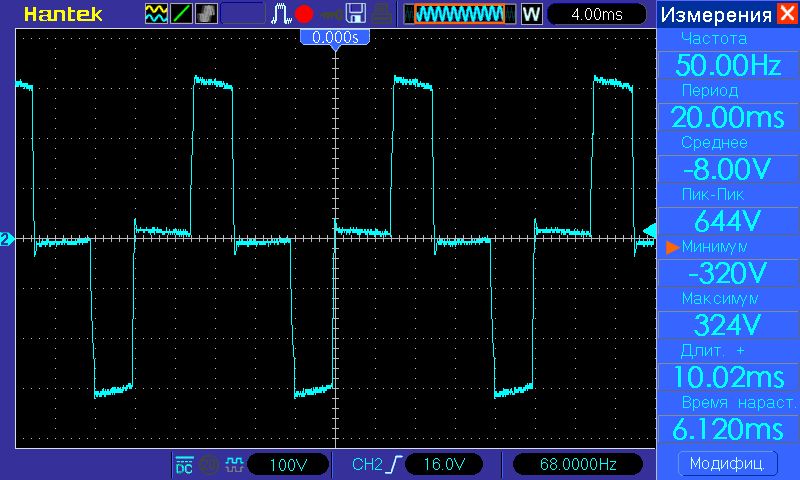Save the capture with the floppy disk icon
This screenshot has height=480, width=800.
click(x=356, y=14)
